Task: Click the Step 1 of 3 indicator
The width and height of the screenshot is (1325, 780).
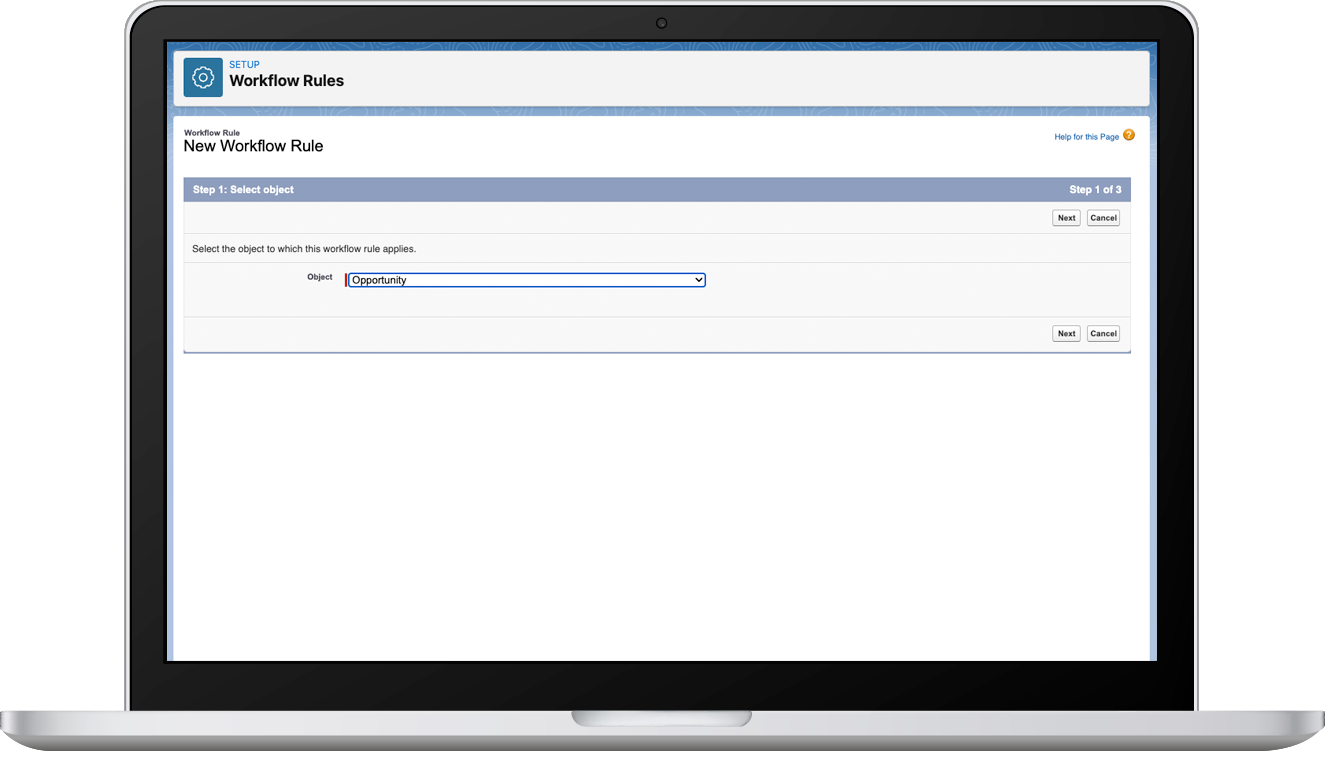Action: click(x=1095, y=189)
